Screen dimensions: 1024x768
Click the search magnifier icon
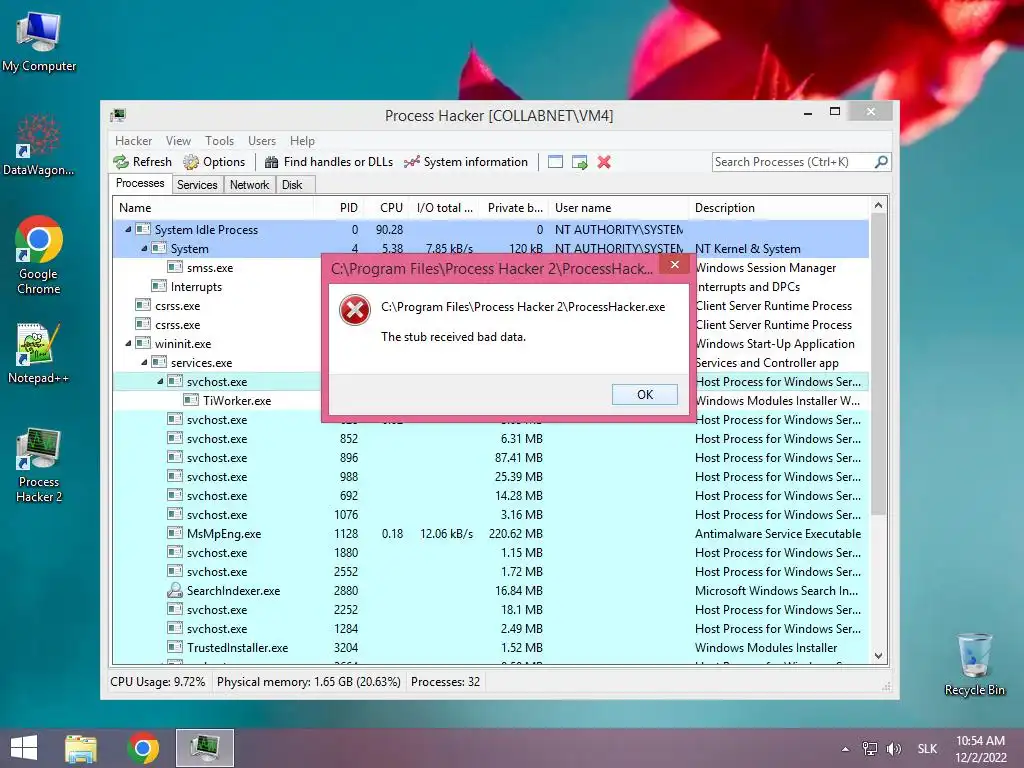tap(881, 161)
